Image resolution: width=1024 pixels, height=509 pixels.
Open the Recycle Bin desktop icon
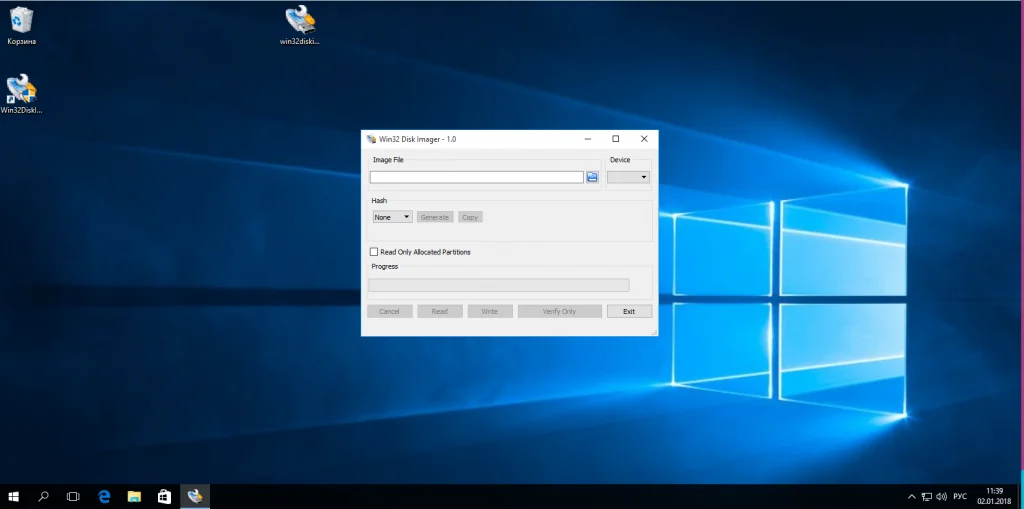coord(22,22)
